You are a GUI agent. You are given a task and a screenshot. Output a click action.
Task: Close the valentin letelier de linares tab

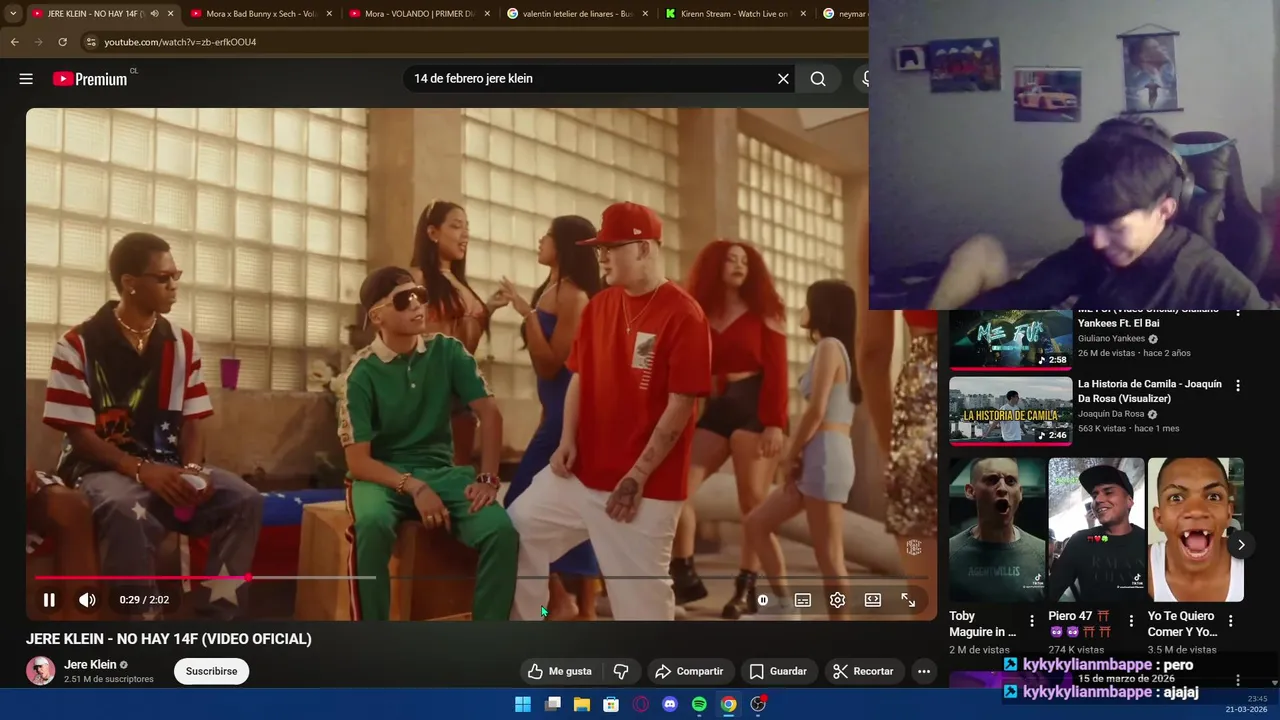[645, 14]
